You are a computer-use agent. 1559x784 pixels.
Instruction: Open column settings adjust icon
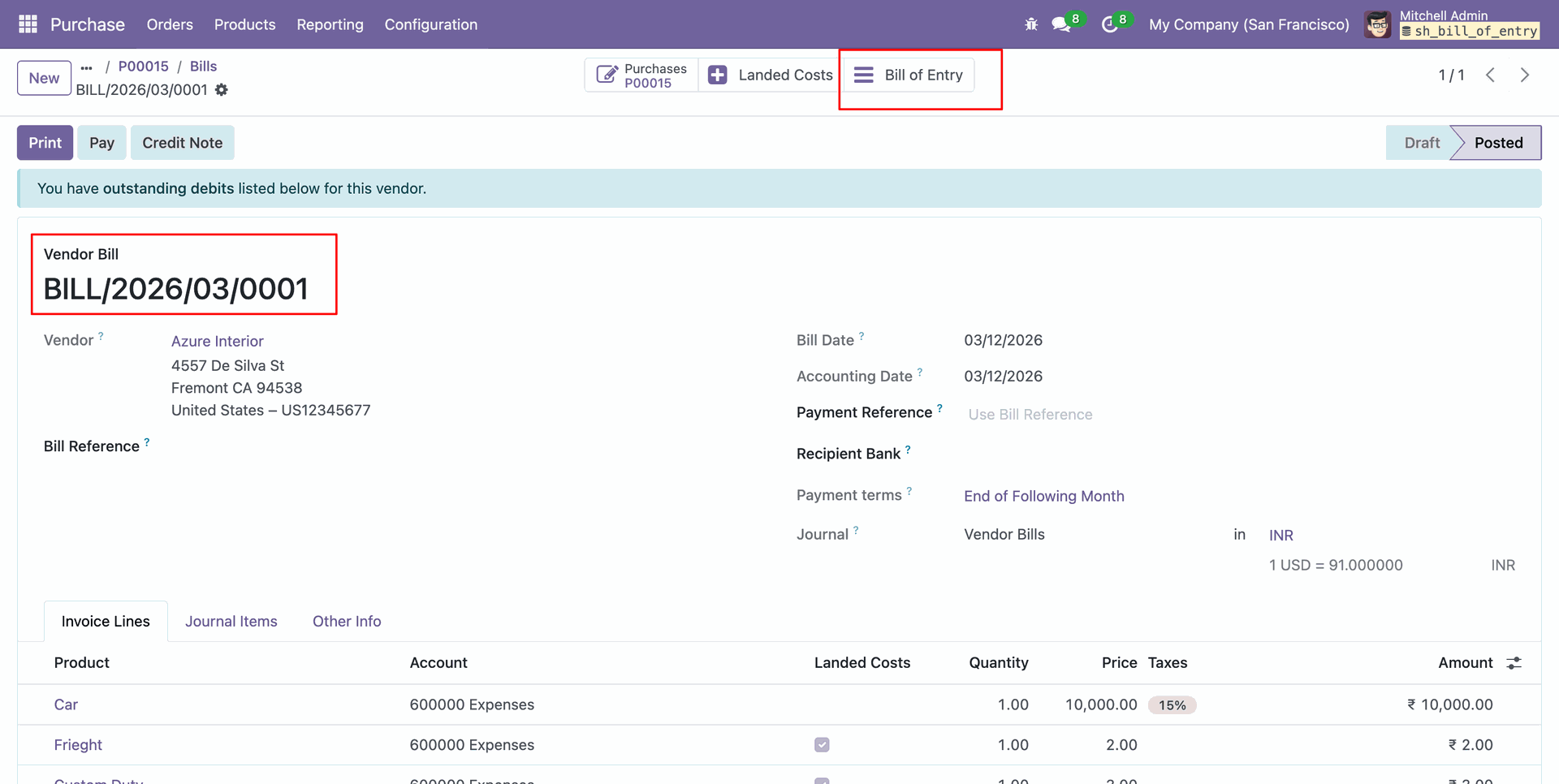[x=1514, y=663]
